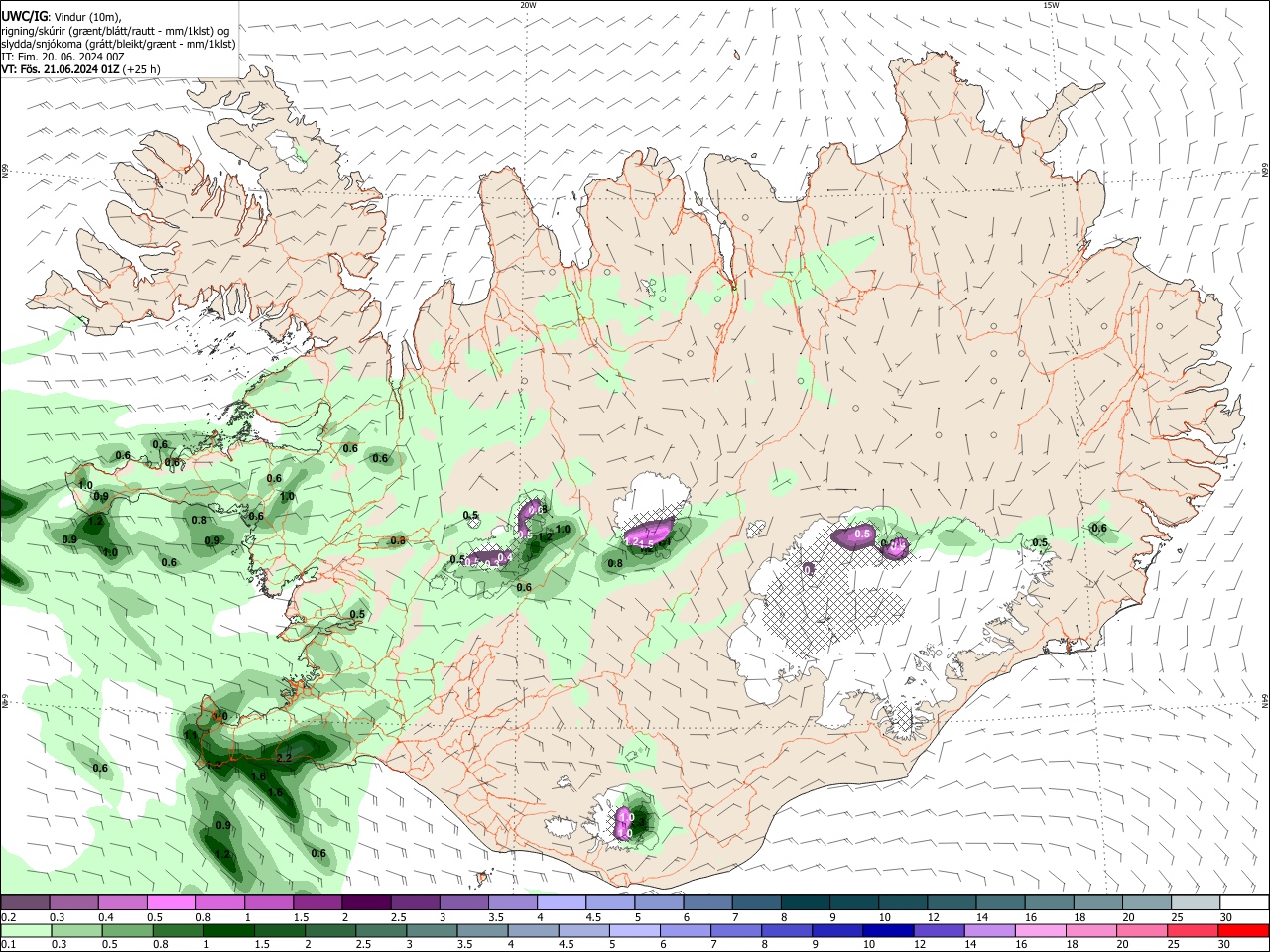Click the 15W longitude label
1270x952 pixels.
pyautogui.click(x=1051, y=5)
